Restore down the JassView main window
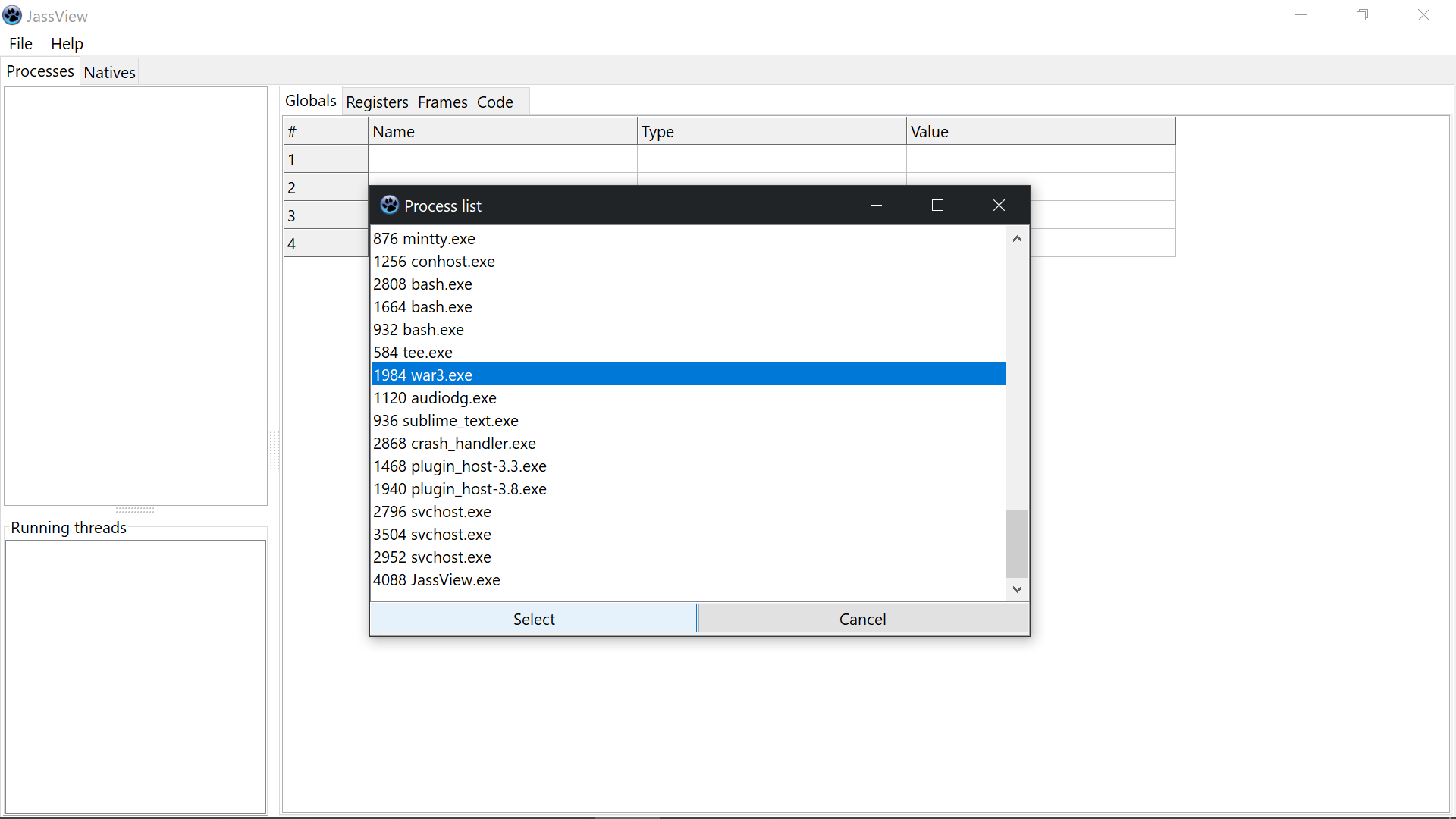This screenshot has width=1456, height=819. tap(1362, 15)
